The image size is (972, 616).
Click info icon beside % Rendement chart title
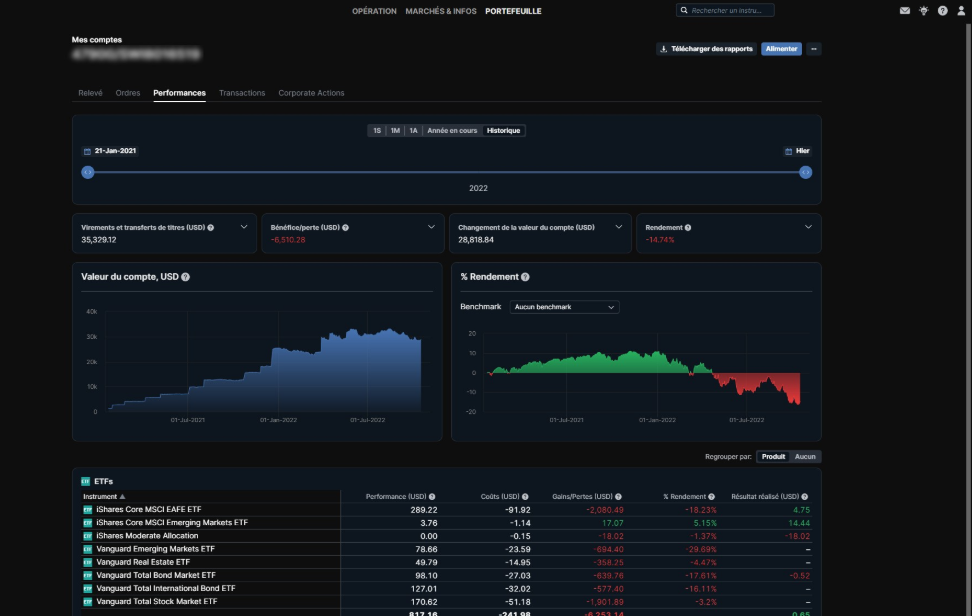point(525,277)
